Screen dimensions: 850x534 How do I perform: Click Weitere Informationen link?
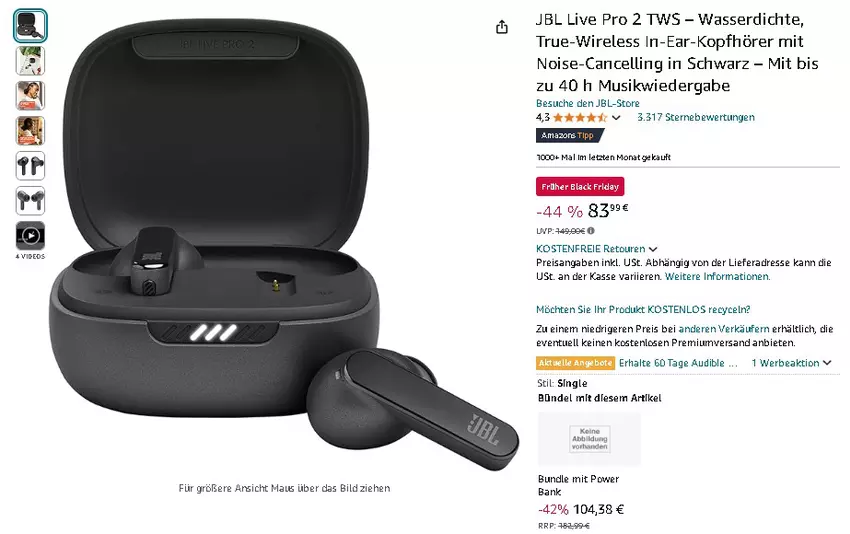[717, 276]
